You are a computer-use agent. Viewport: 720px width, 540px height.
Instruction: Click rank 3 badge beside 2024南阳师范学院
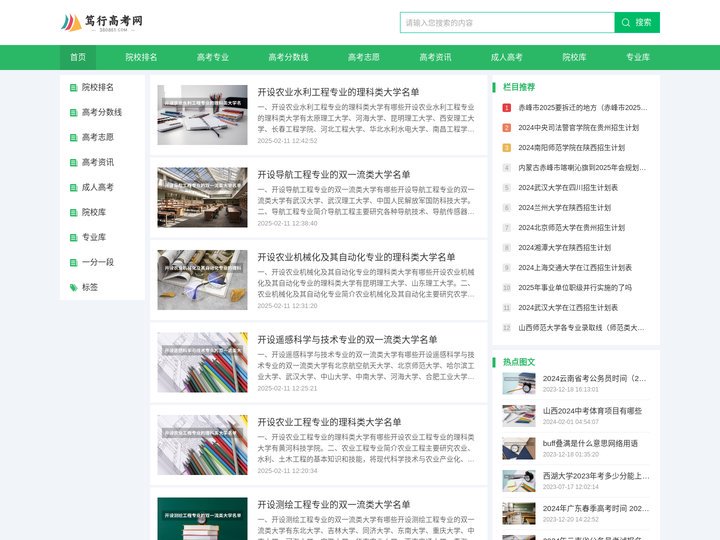click(x=506, y=148)
